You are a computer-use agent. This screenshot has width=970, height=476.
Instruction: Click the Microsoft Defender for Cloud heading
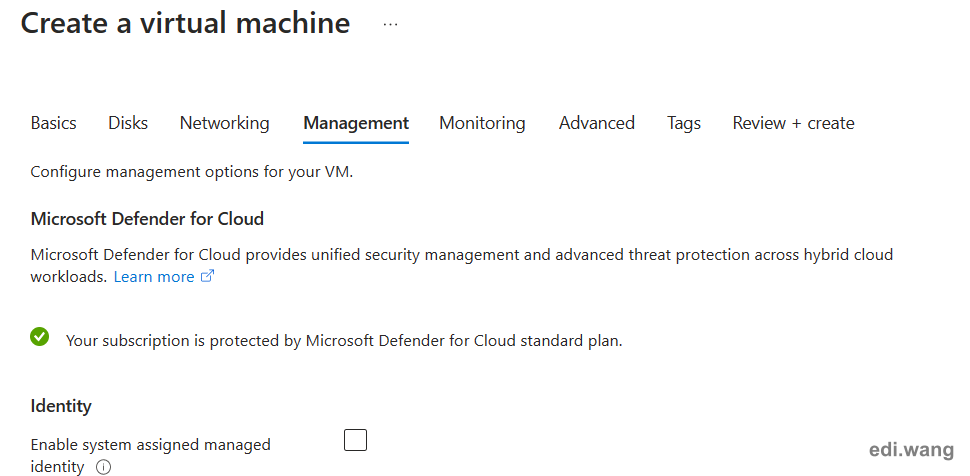(147, 219)
